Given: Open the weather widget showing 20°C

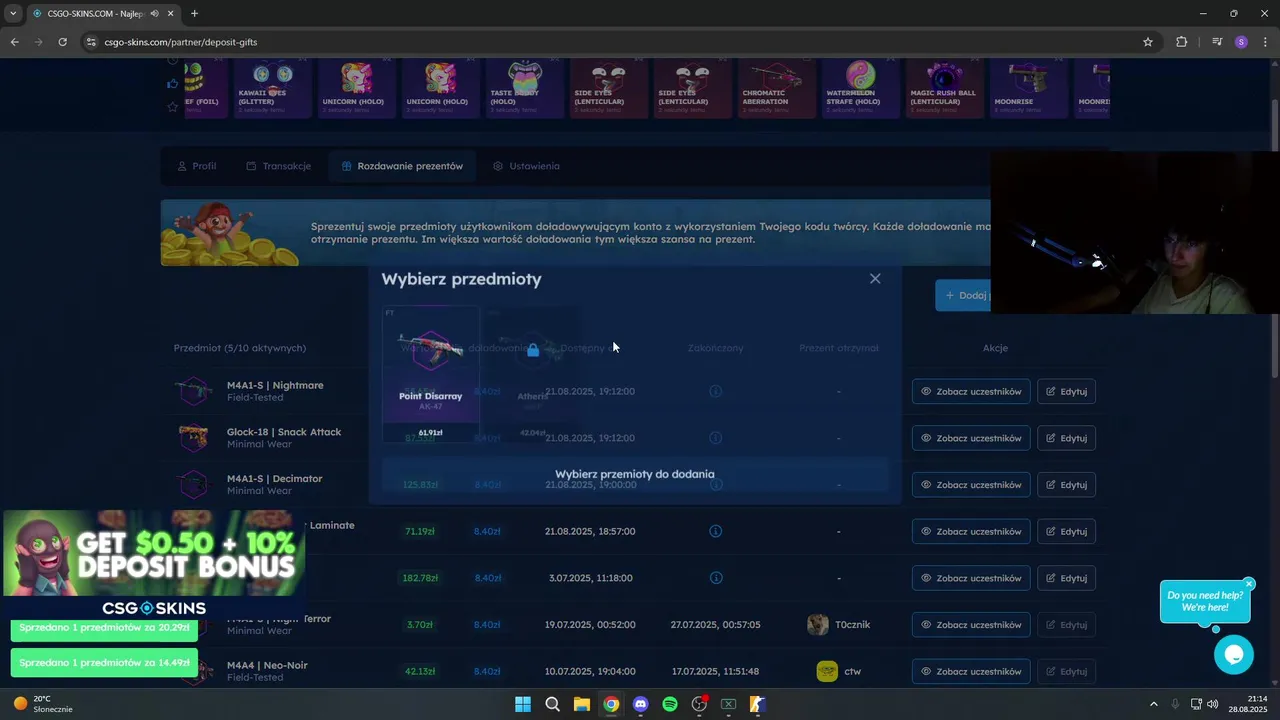Looking at the screenshot, I should 42,704.
